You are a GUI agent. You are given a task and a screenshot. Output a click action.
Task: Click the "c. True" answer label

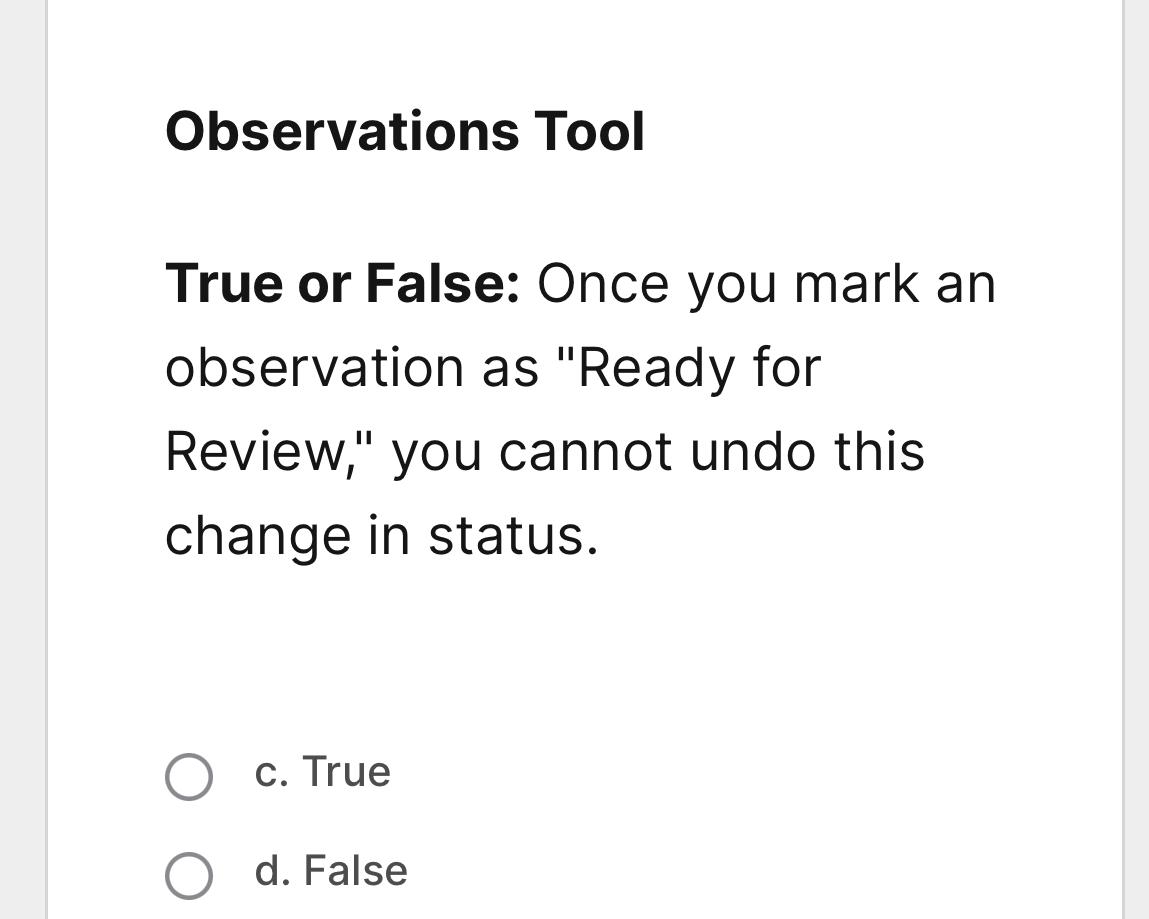(x=322, y=772)
